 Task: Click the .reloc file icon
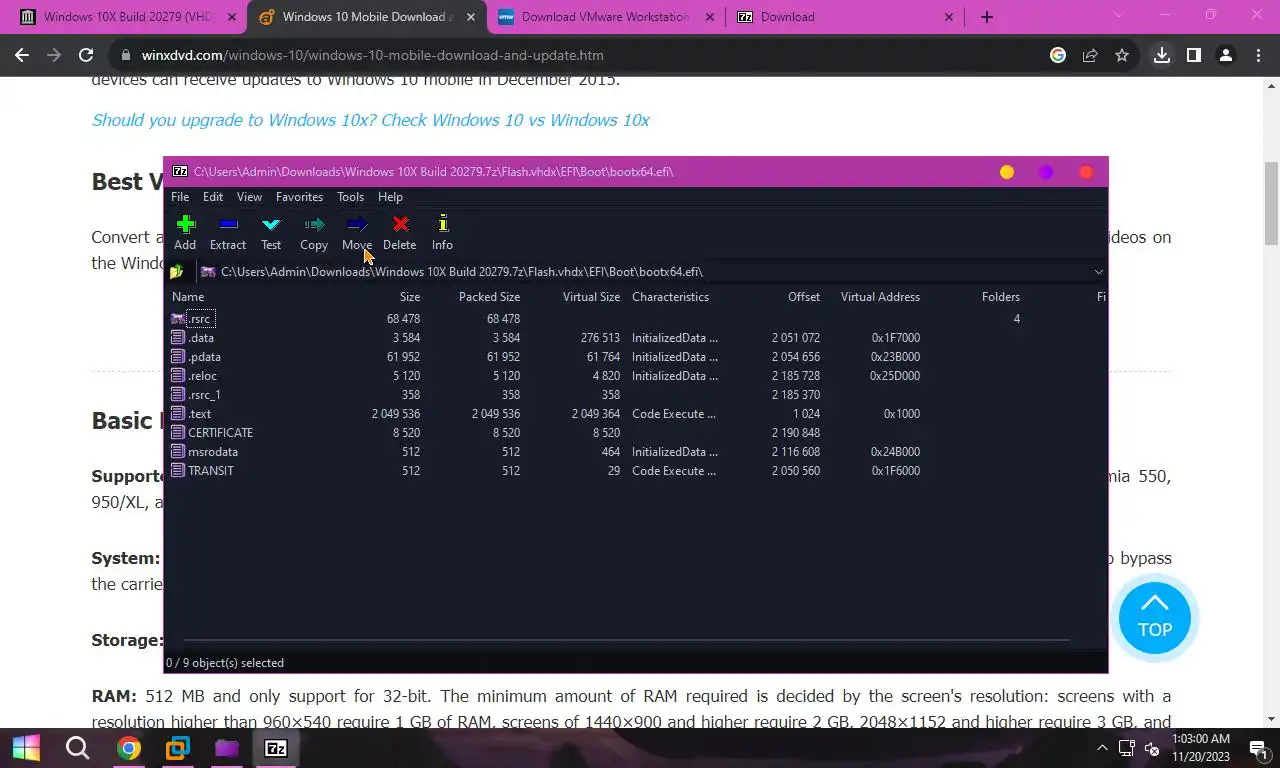178,376
